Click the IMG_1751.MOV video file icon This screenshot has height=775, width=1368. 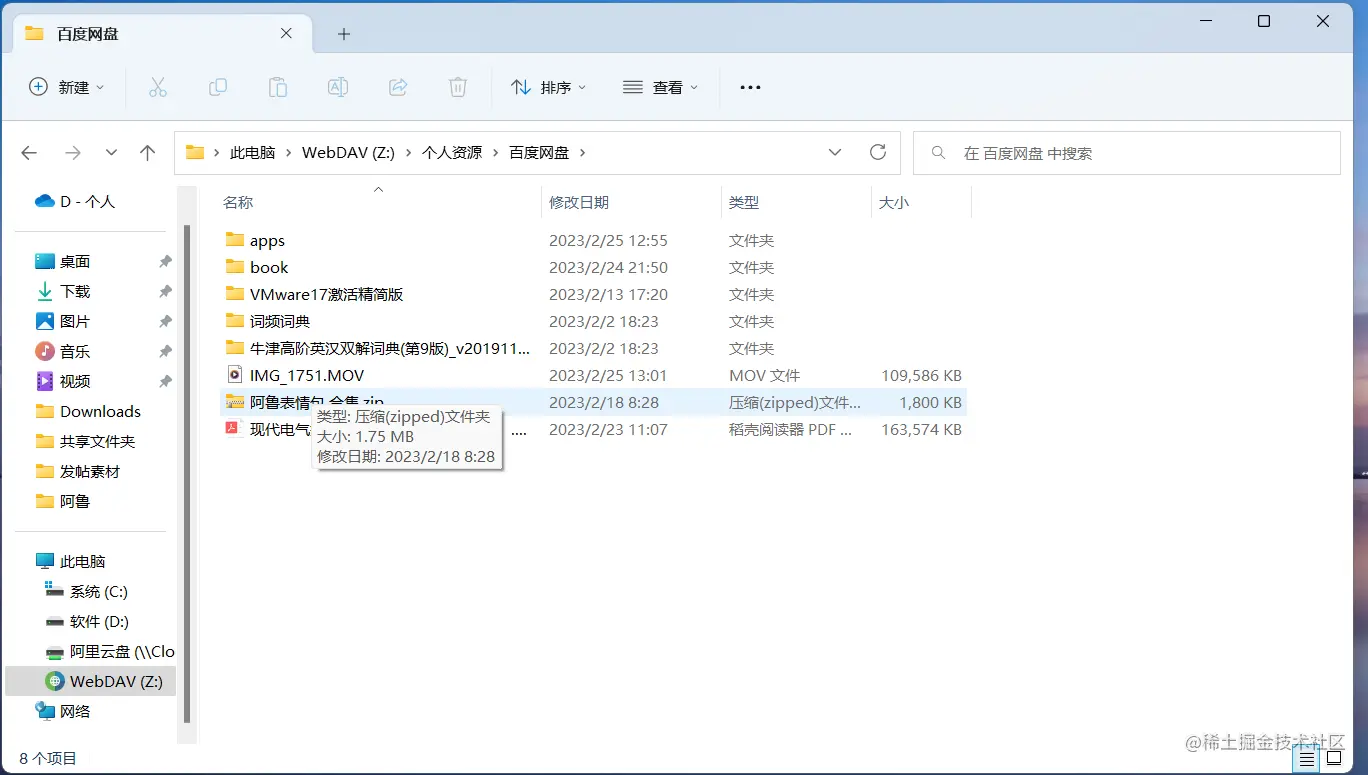tap(235, 375)
